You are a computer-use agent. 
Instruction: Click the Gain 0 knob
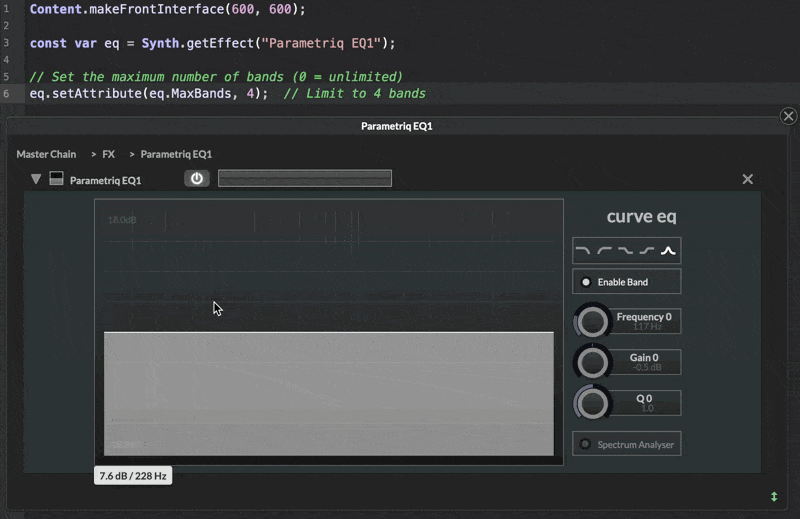593,362
